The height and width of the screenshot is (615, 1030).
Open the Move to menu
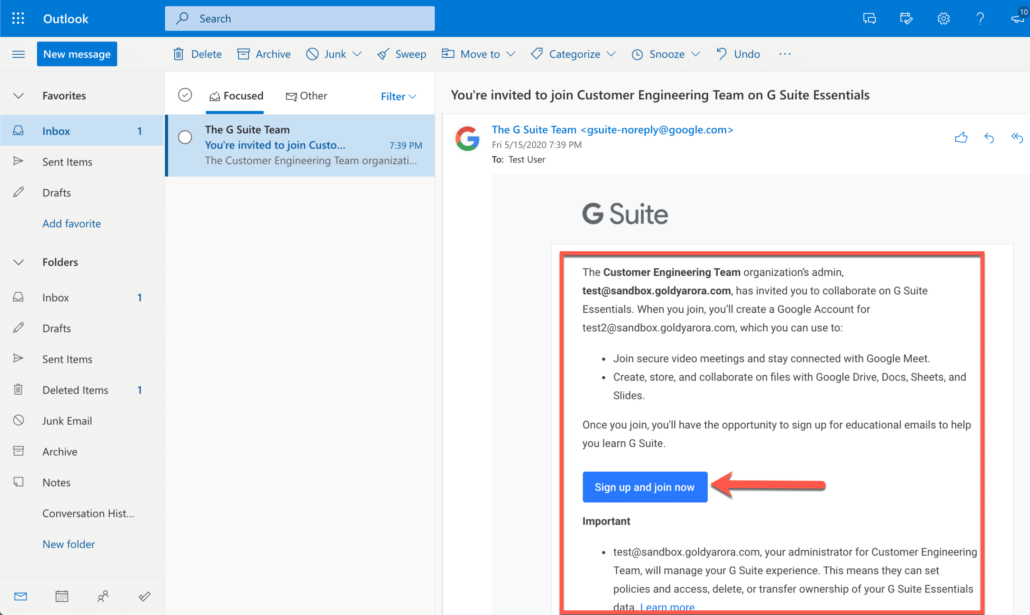pos(471,54)
